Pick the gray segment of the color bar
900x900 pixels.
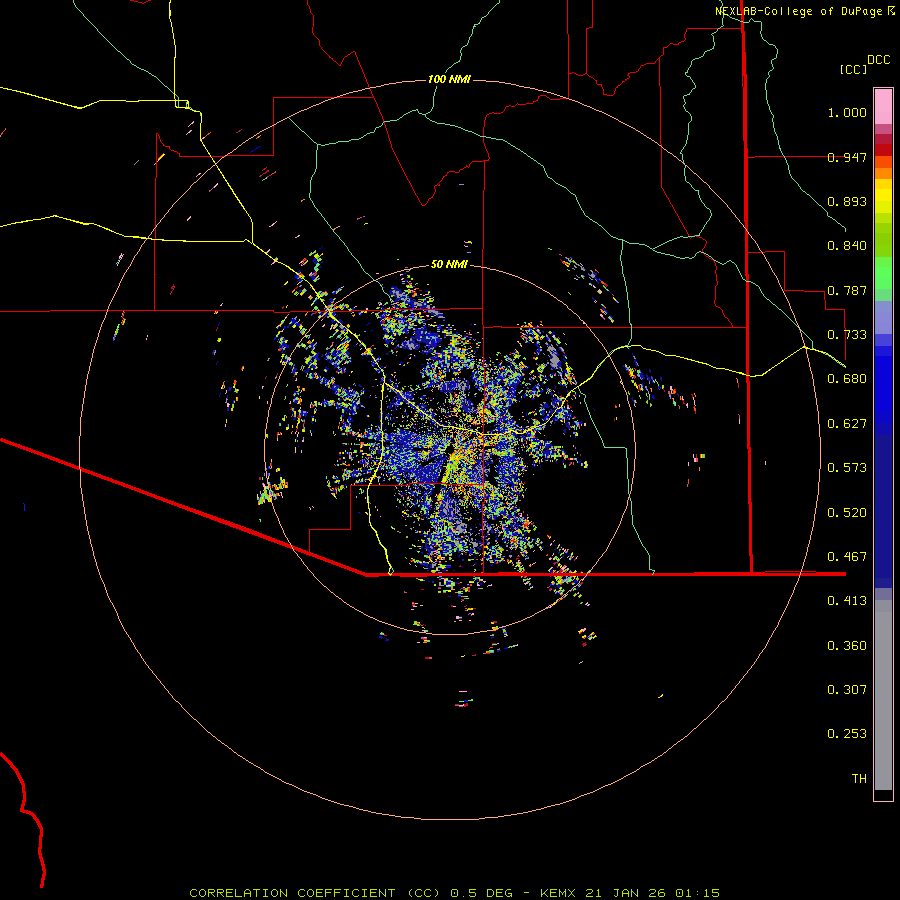click(883, 695)
